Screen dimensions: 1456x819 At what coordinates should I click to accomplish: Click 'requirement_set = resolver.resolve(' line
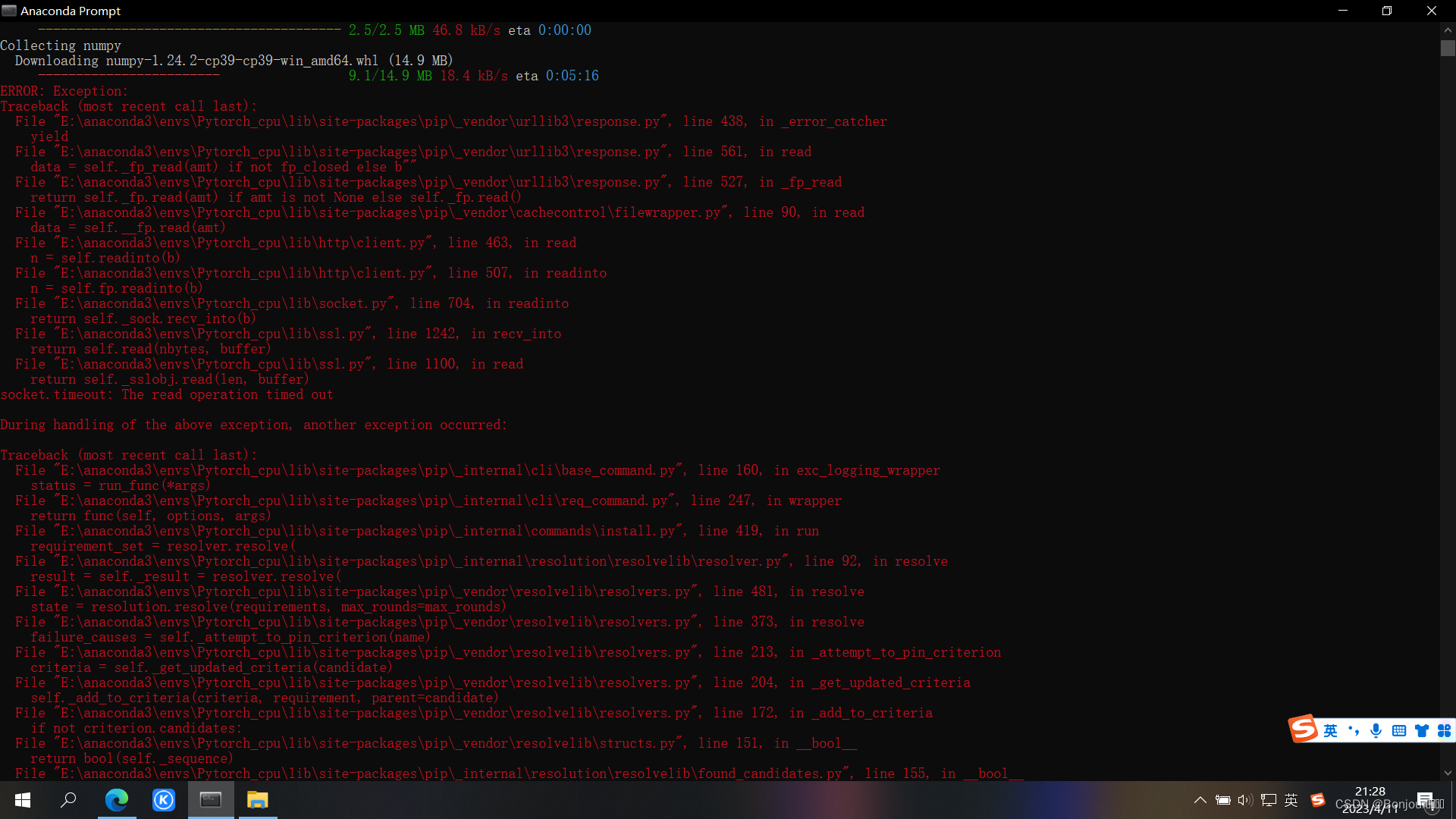[163, 546]
